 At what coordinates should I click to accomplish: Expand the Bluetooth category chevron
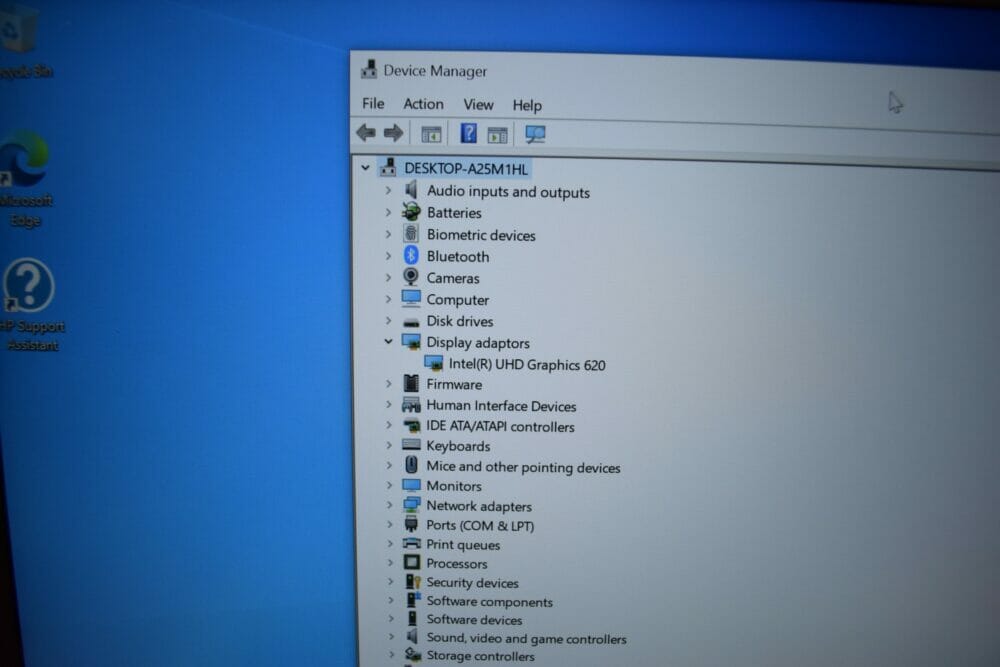[388, 256]
